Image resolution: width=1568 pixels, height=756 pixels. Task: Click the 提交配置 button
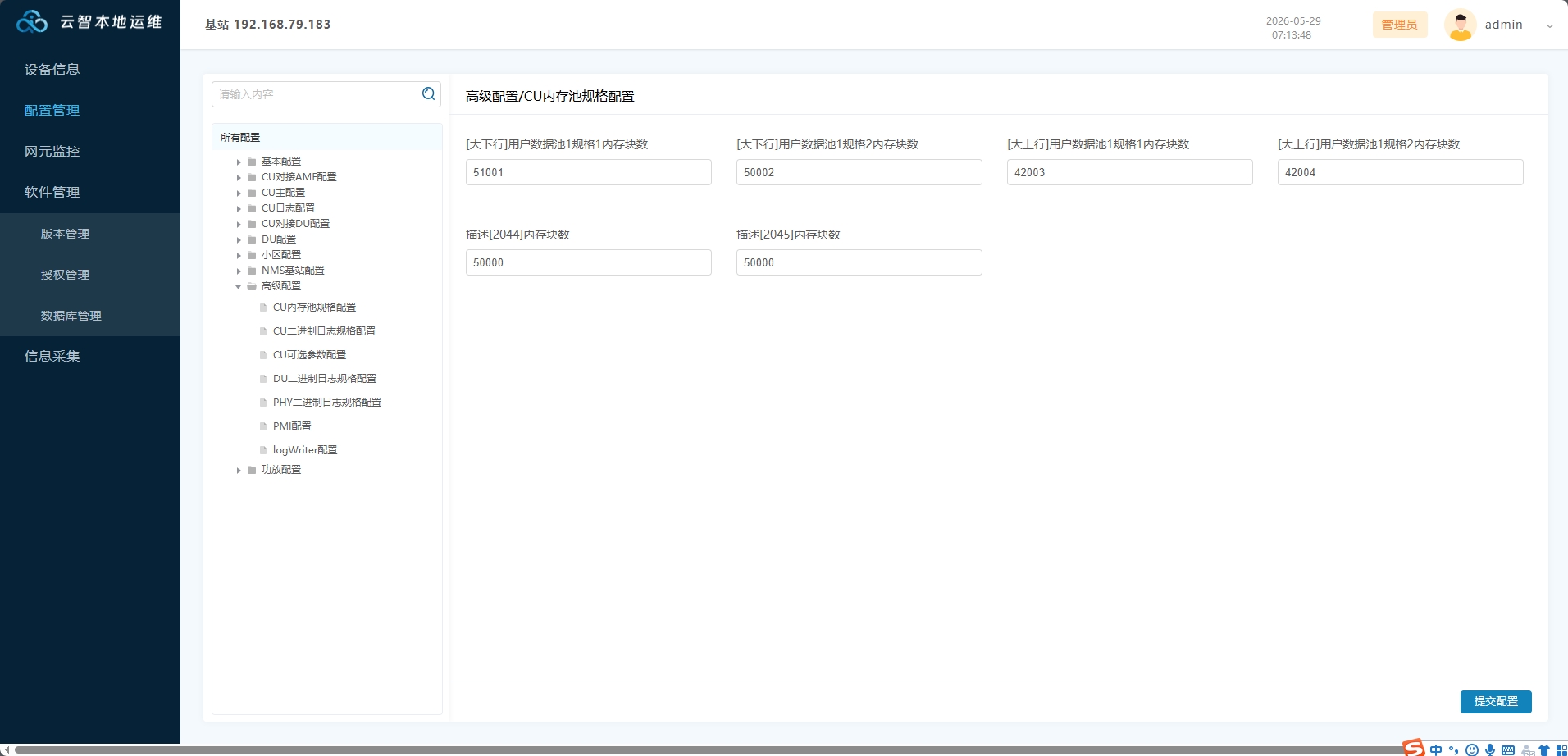point(1496,702)
